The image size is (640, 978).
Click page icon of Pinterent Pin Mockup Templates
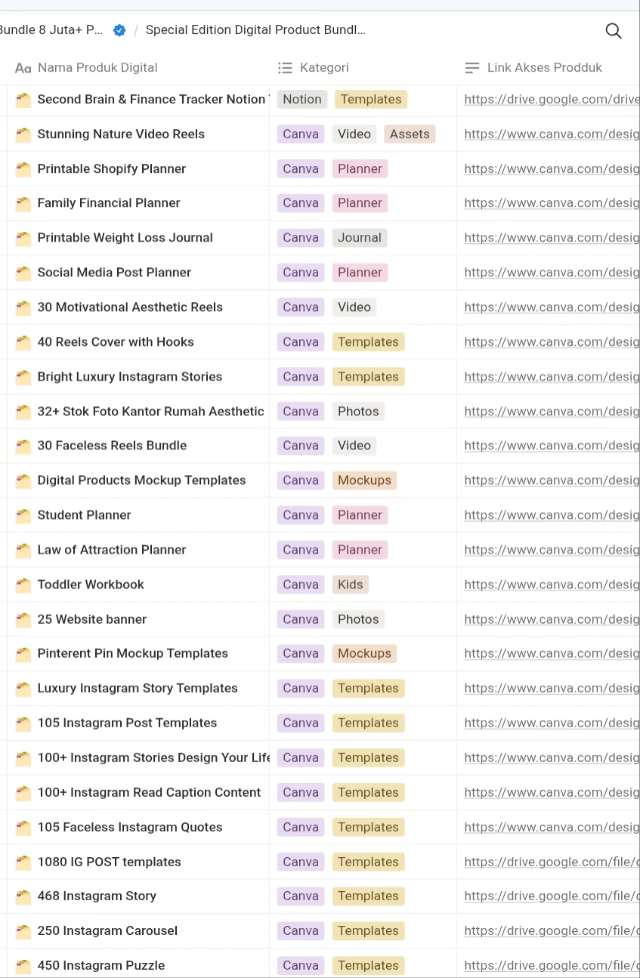coord(23,654)
